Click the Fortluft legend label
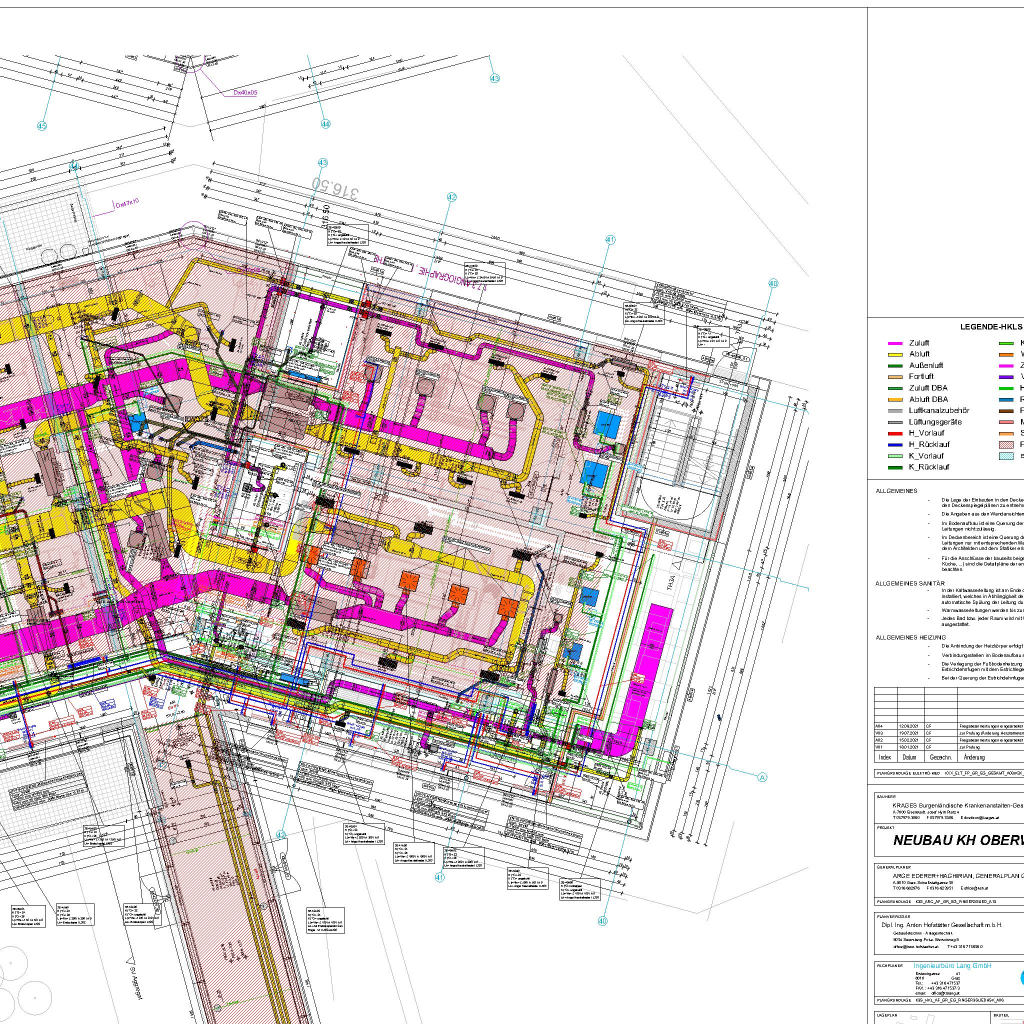1024x1024 pixels. point(923,376)
